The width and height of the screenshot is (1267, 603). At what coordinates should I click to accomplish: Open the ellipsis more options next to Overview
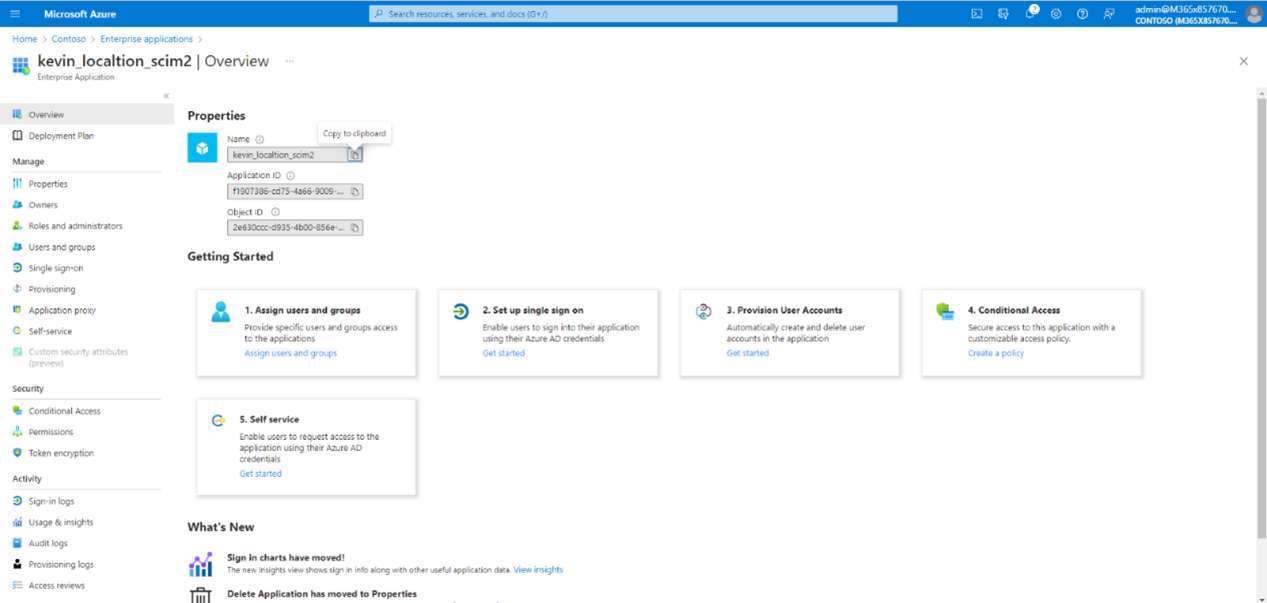click(290, 61)
